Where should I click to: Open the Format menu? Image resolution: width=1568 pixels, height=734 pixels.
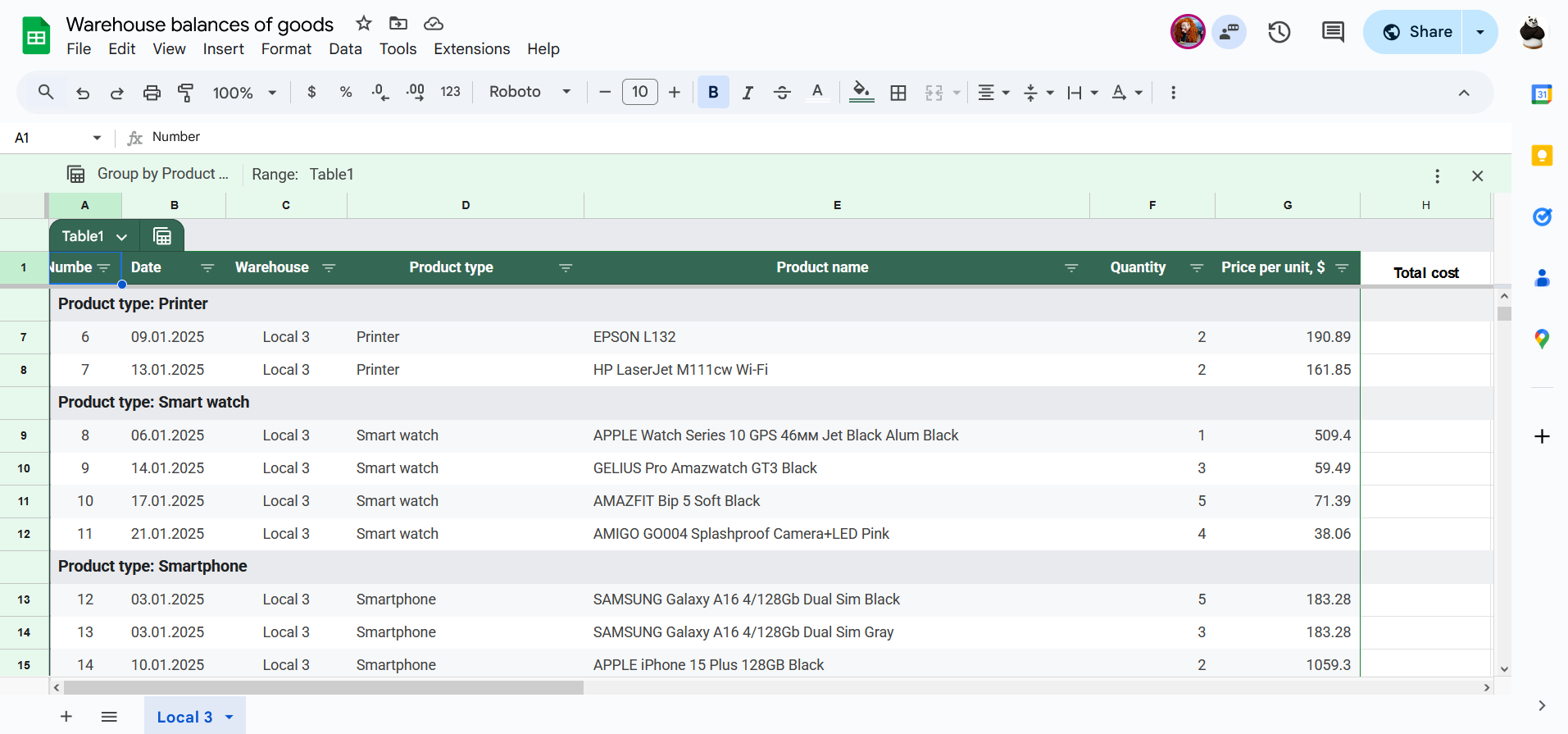click(286, 49)
